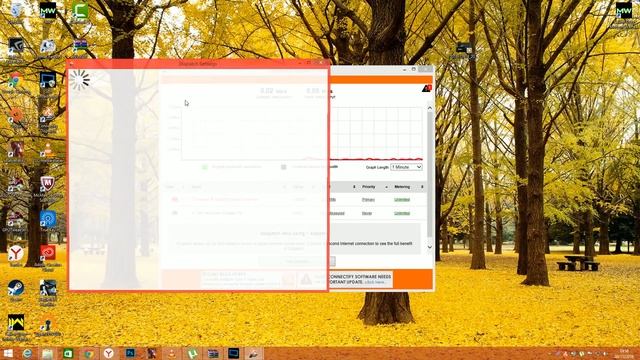Click the red alert notification icon in Dispatch
This screenshot has height=360, width=640.
[x=426, y=89]
